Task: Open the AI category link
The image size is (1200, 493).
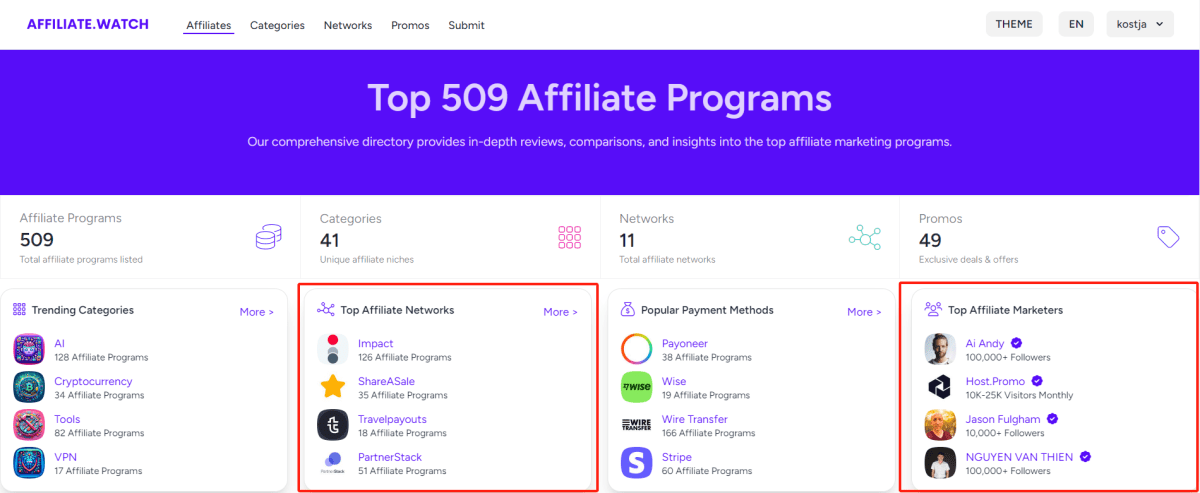Action: (x=59, y=343)
